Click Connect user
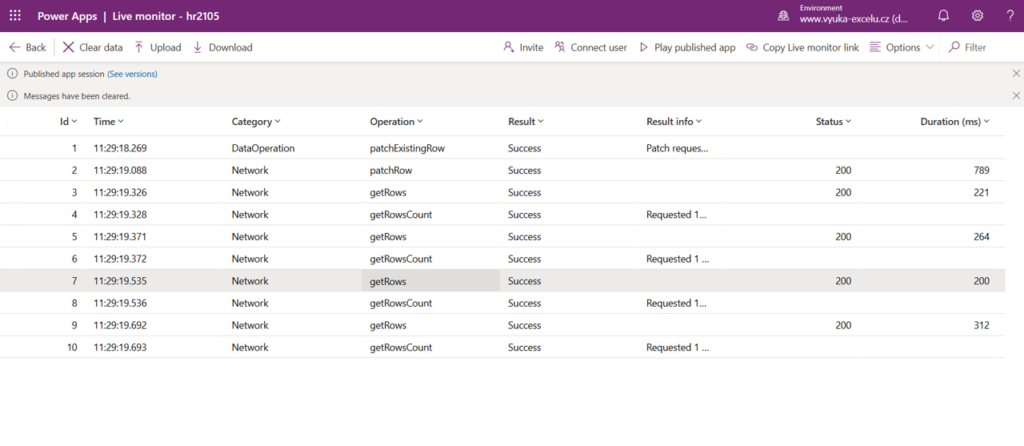 click(x=590, y=48)
